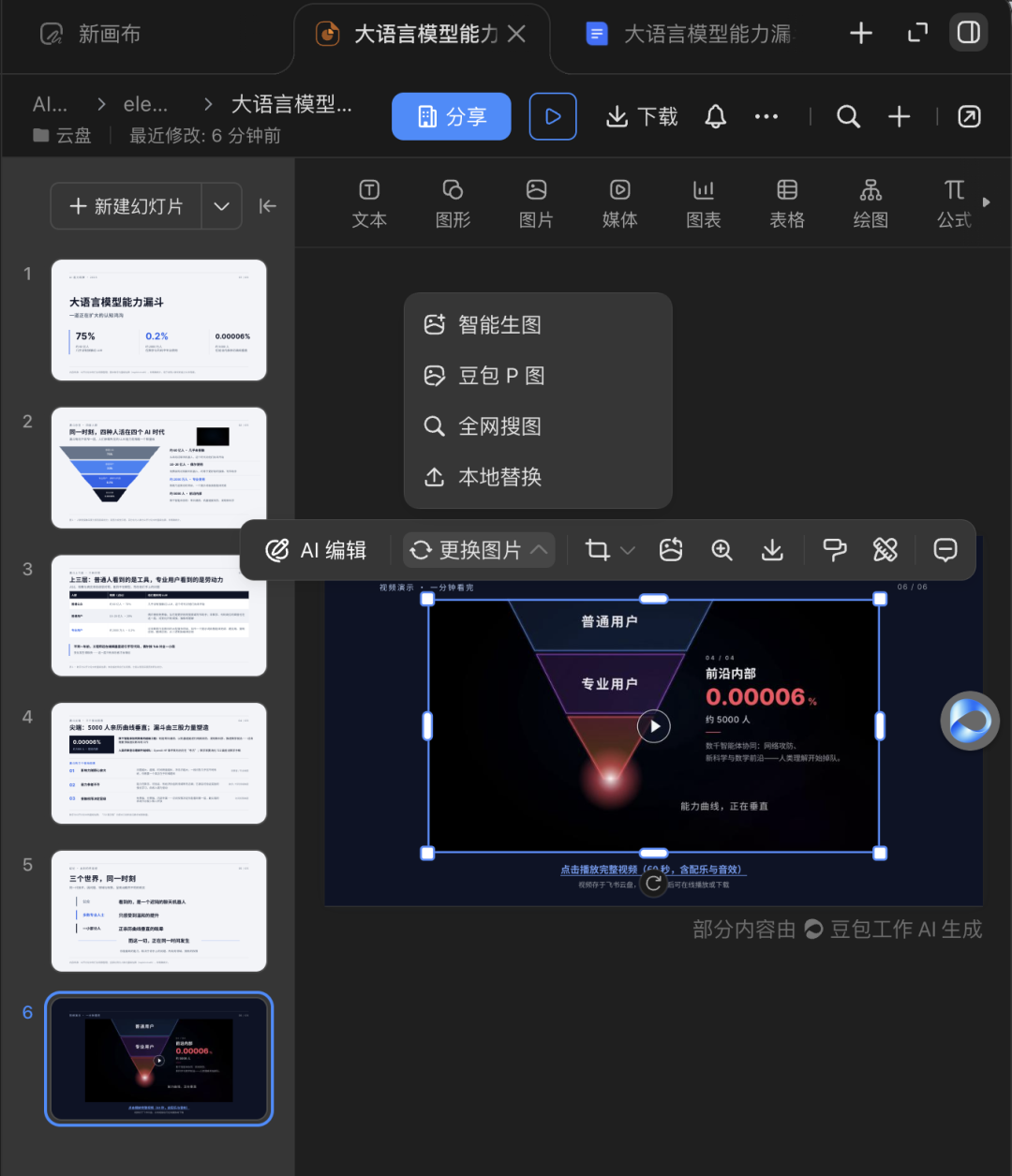Add a new tab with plus icon
The height and width of the screenshot is (1176, 1012).
(861, 34)
